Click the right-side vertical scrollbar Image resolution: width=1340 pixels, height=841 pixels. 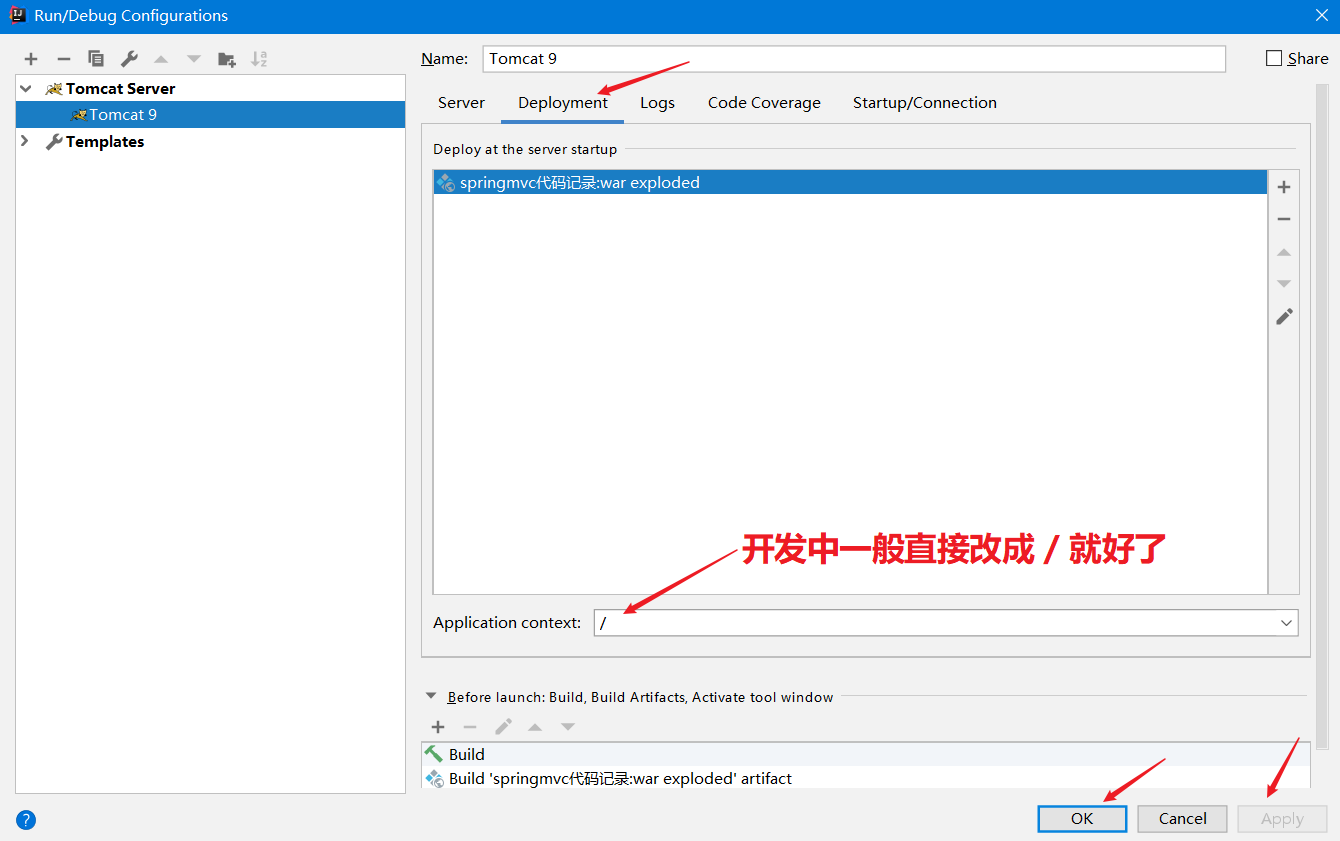1322,415
